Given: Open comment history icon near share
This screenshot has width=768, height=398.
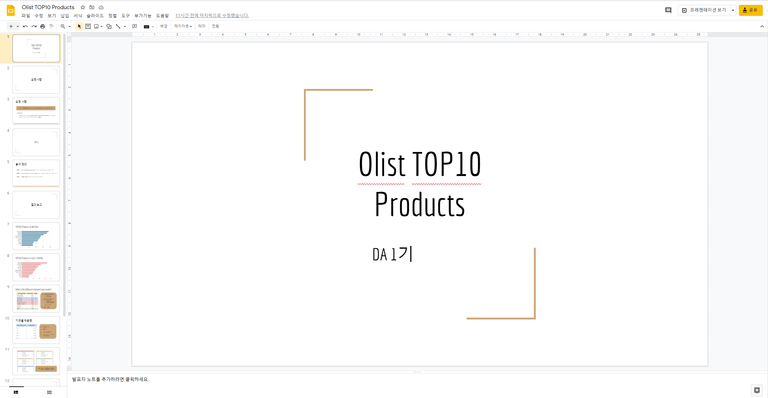Looking at the screenshot, I should 668,10.
